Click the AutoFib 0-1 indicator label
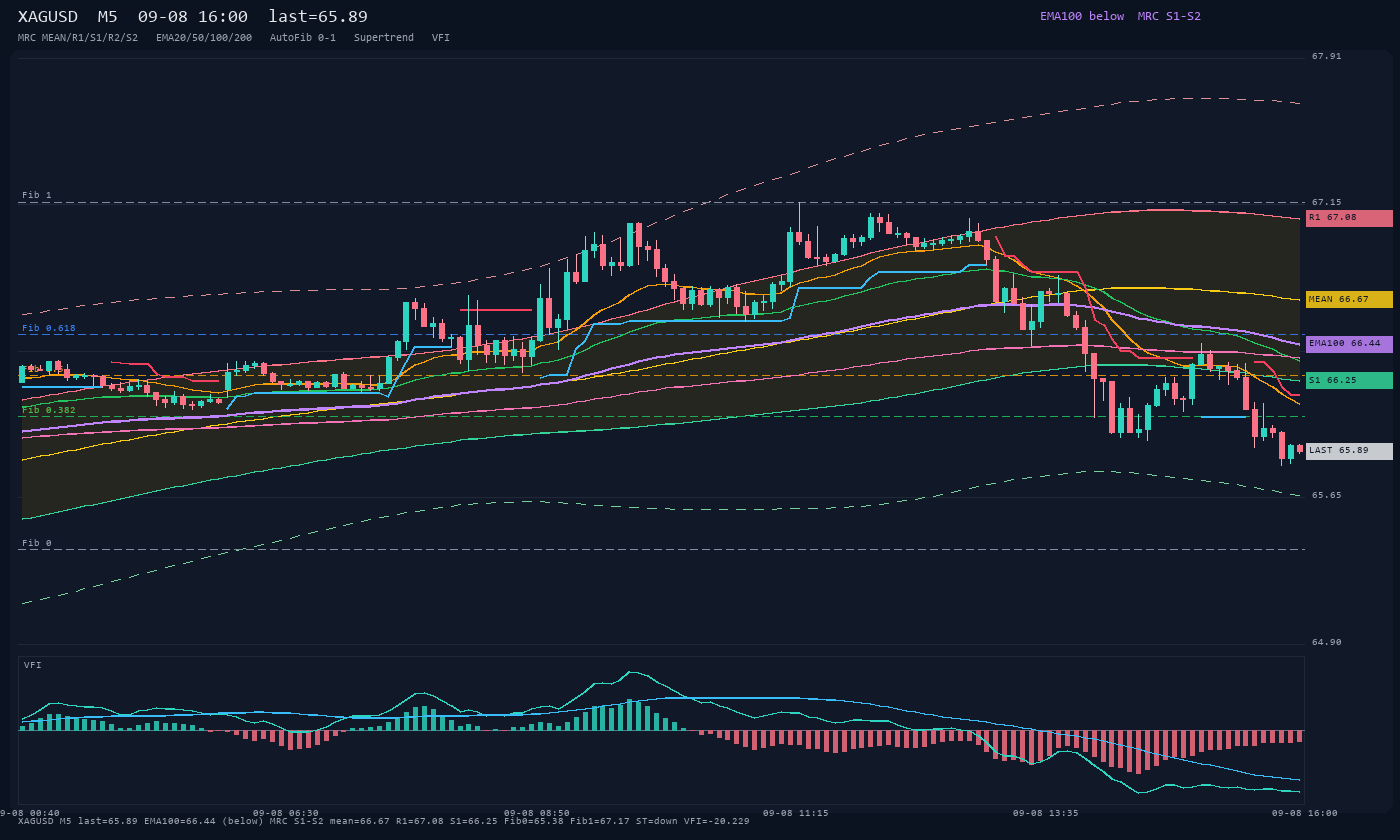 pos(303,38)
